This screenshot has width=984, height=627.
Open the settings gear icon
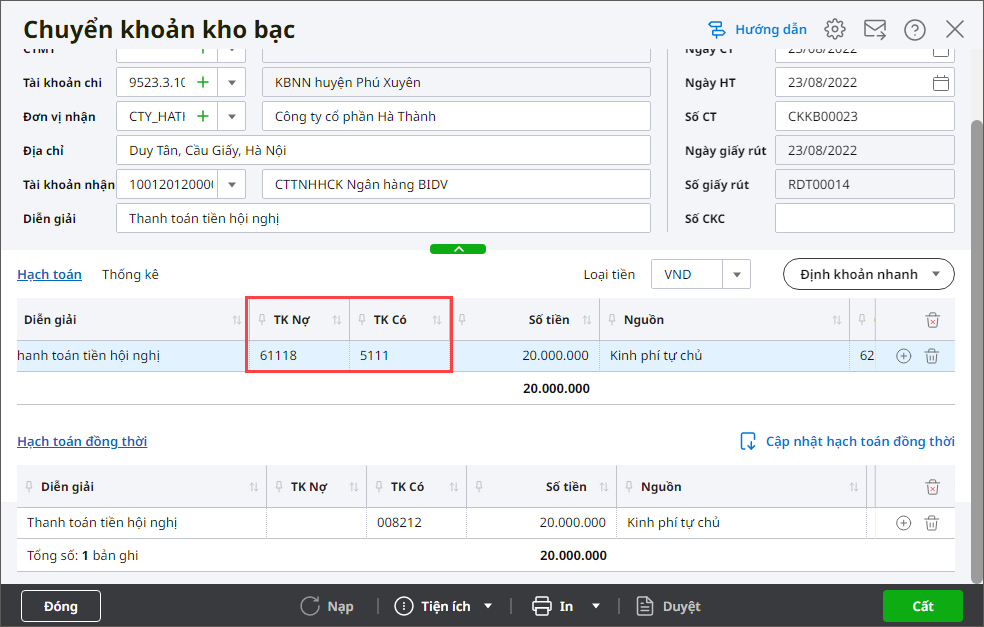pos(835,29)
